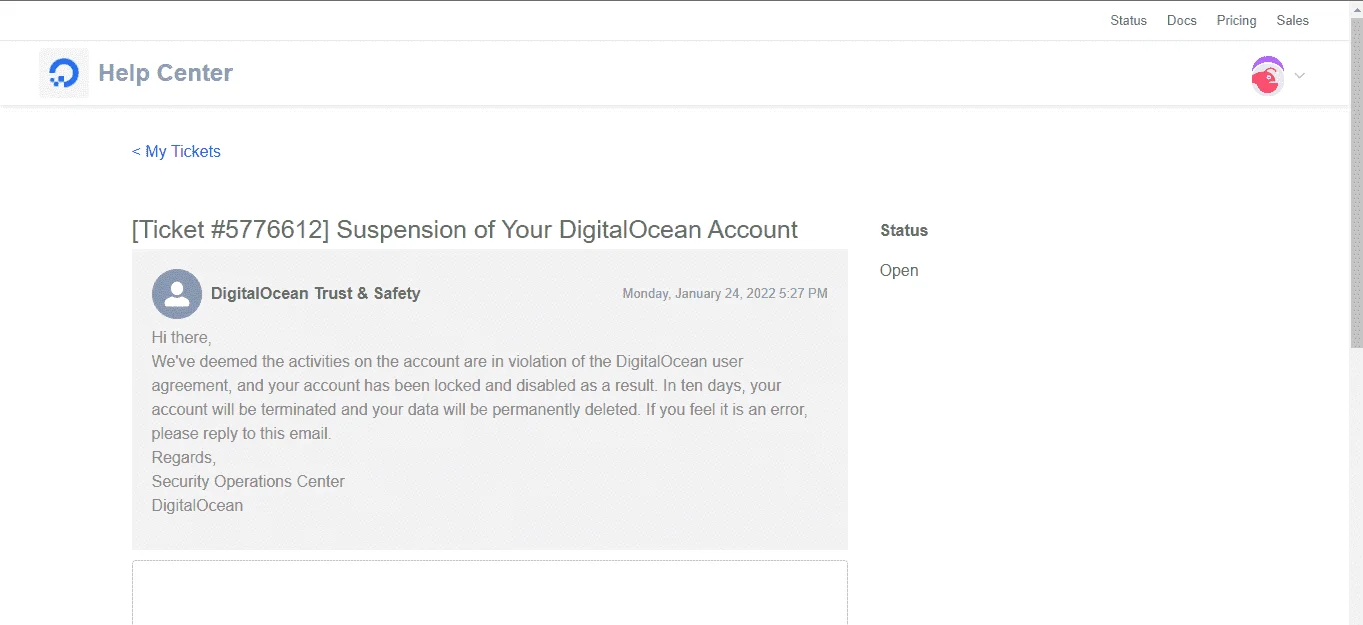This screenshot has height=625, width=1363.
Task: Go back to My Tickets
Action: (x=176, y=151)
